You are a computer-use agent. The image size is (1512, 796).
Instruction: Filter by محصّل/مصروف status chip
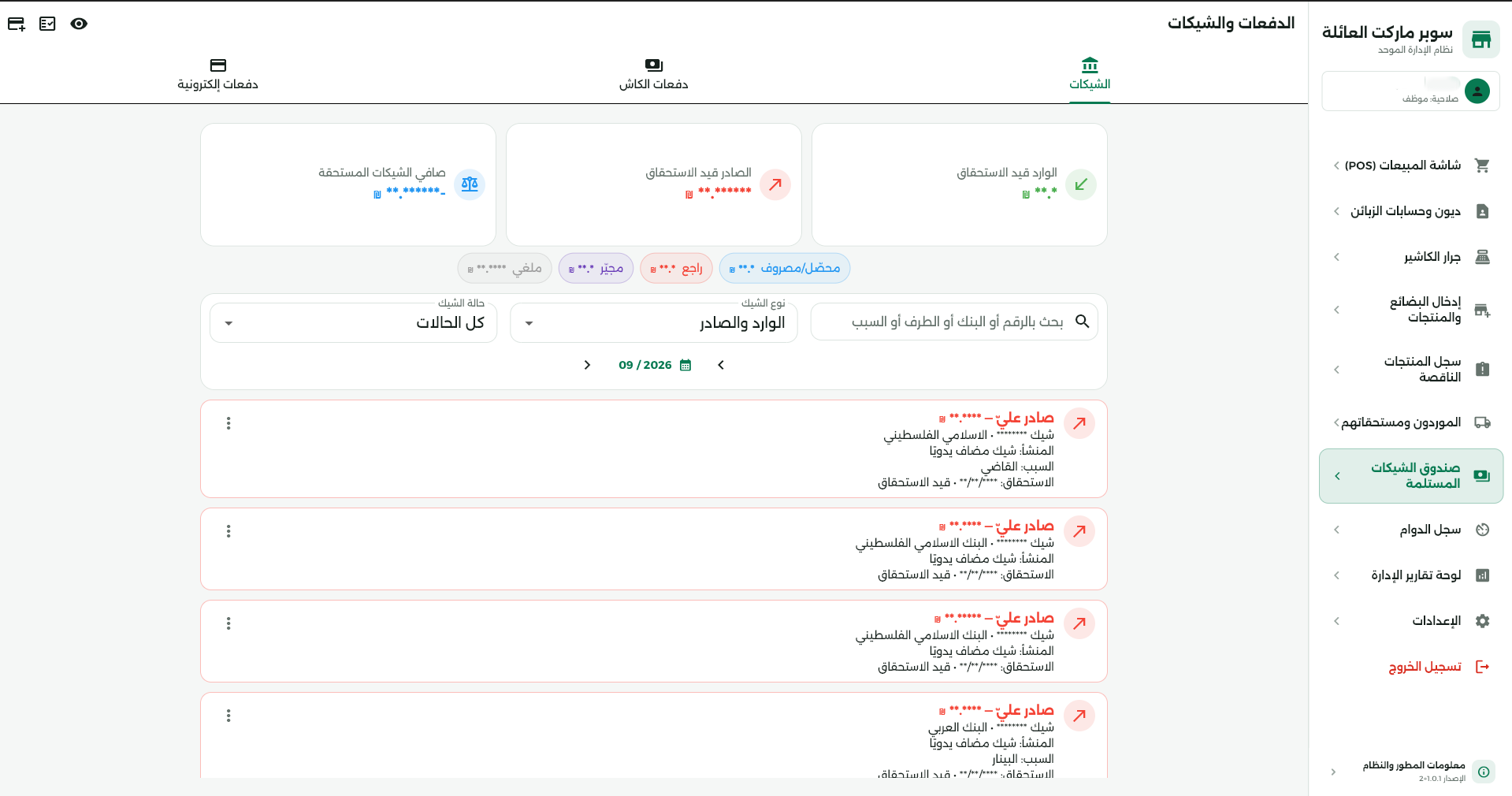[x=785, y=268]
